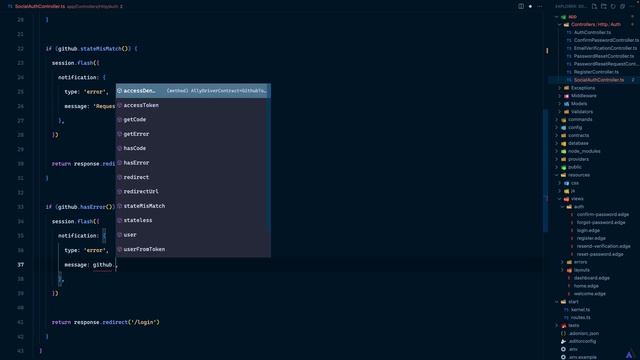Click the stateMisMatch() call on line 22

point(104,49)
